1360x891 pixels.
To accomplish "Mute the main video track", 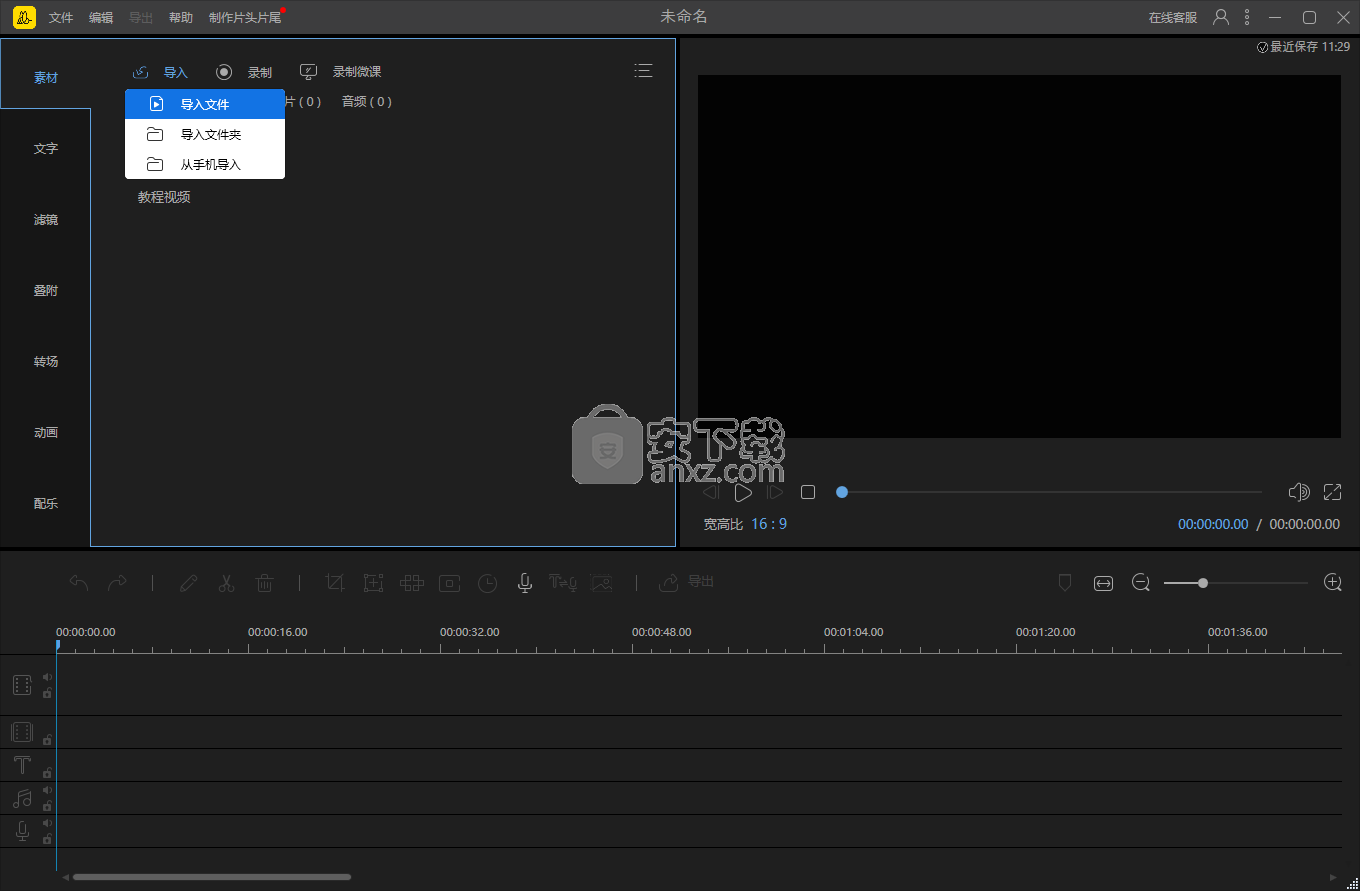I will coord(47,677).
